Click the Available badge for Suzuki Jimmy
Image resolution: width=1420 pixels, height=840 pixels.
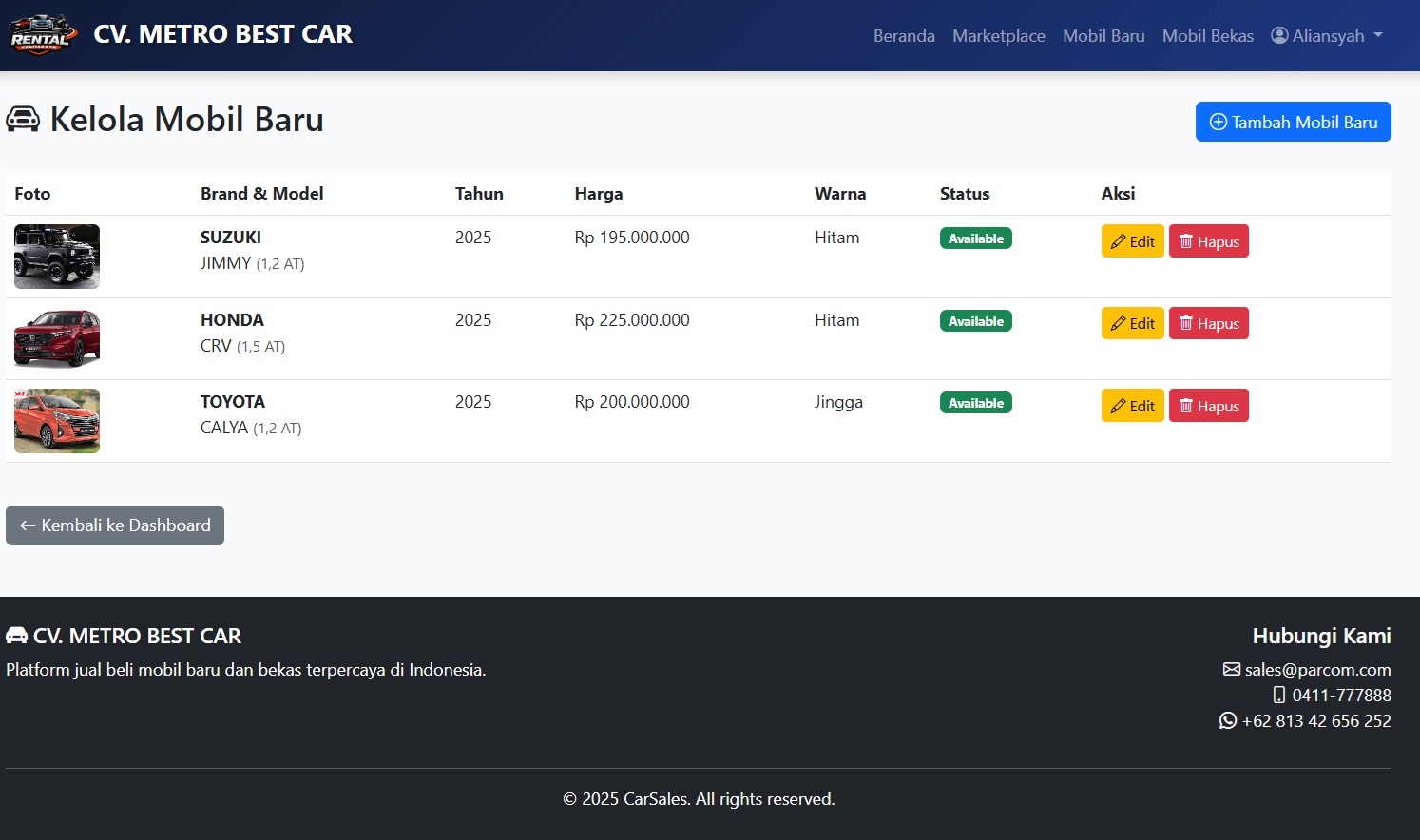(976, 239)
